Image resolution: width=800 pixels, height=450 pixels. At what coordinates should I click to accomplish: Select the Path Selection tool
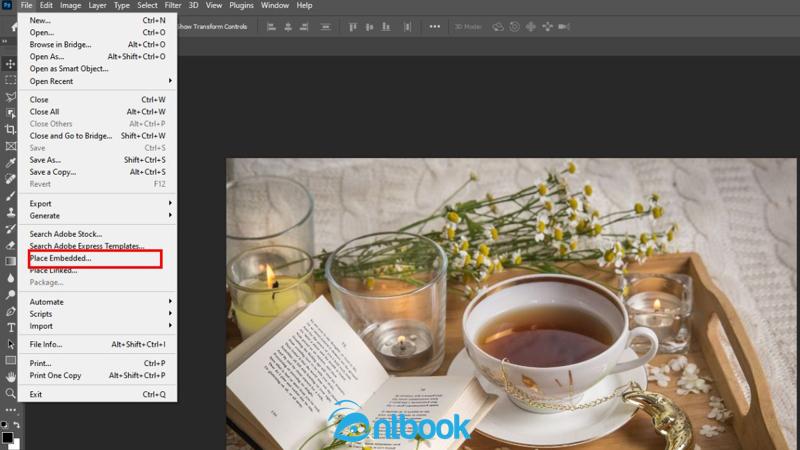pos(10,344)
